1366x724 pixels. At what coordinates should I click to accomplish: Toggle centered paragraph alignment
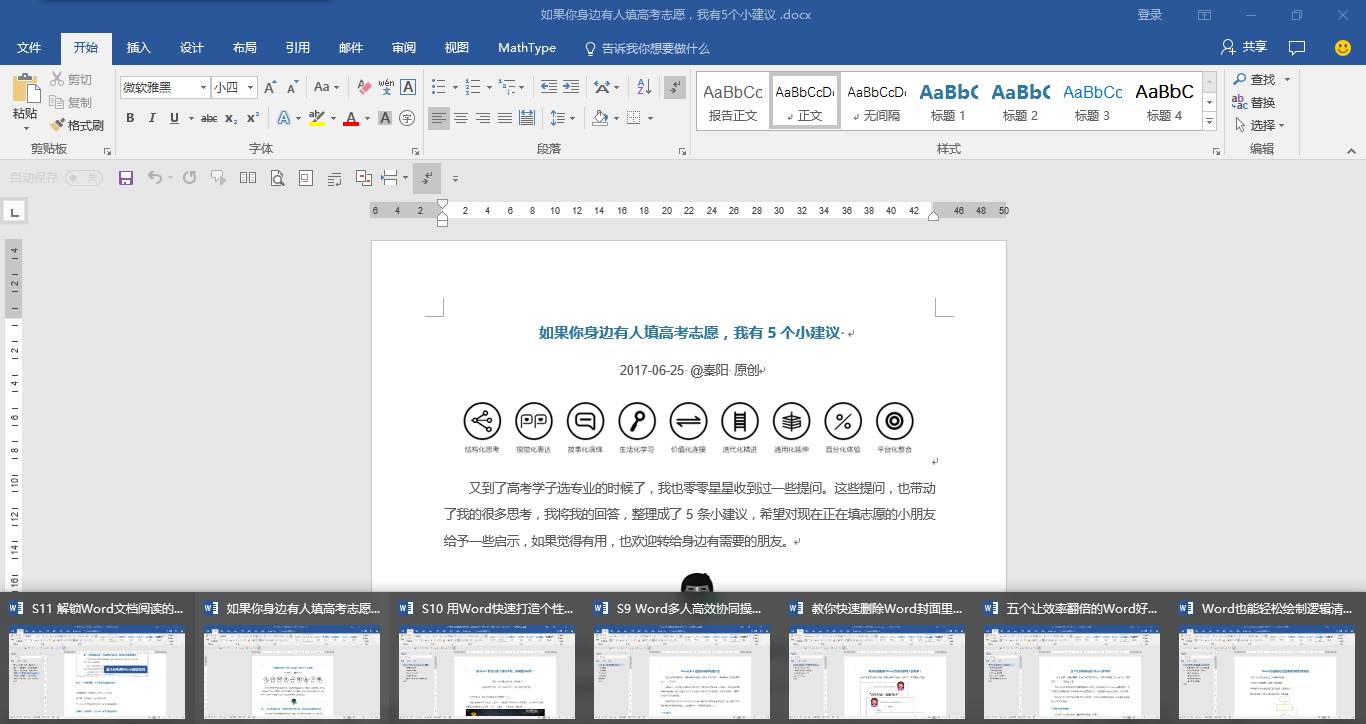[461, 118]
